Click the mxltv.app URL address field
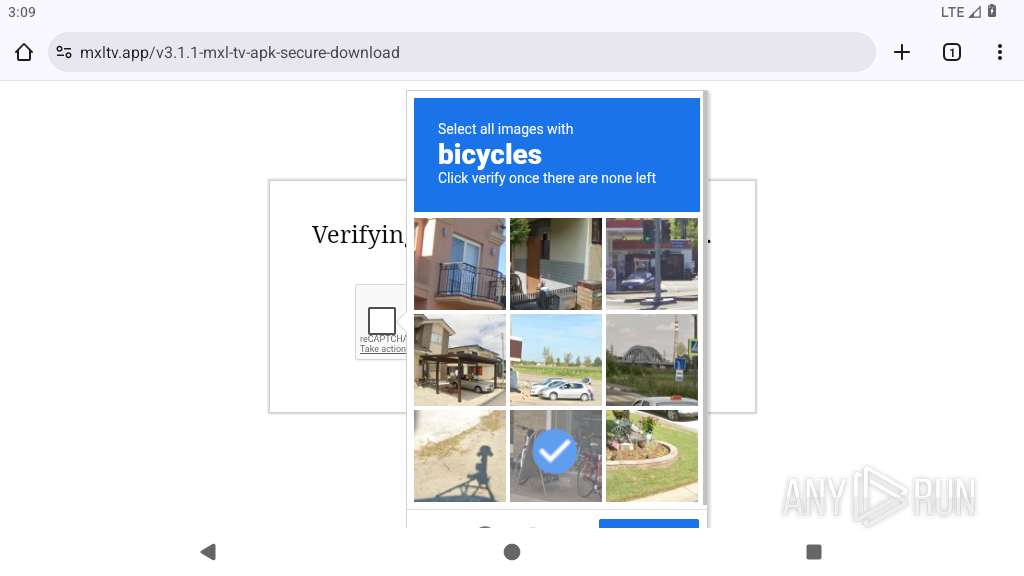 [462, 52]
